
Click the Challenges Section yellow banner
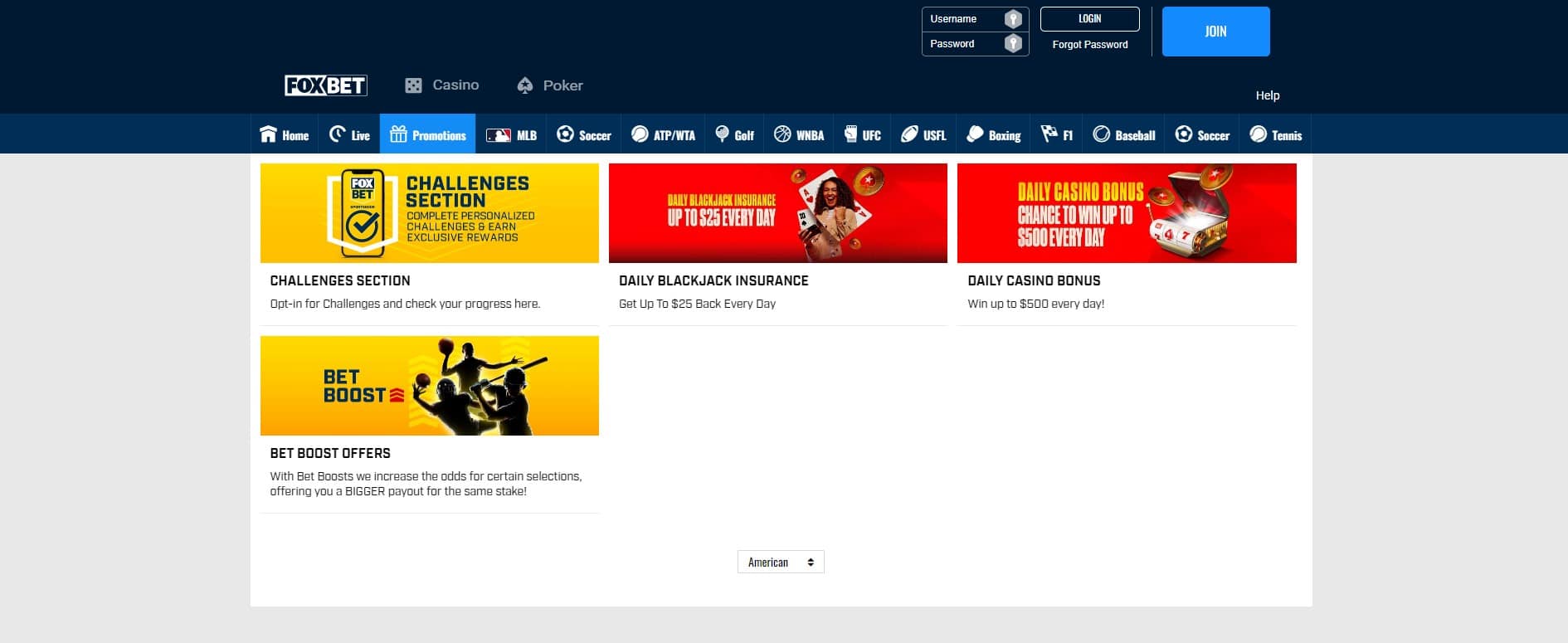pos(430,213)
